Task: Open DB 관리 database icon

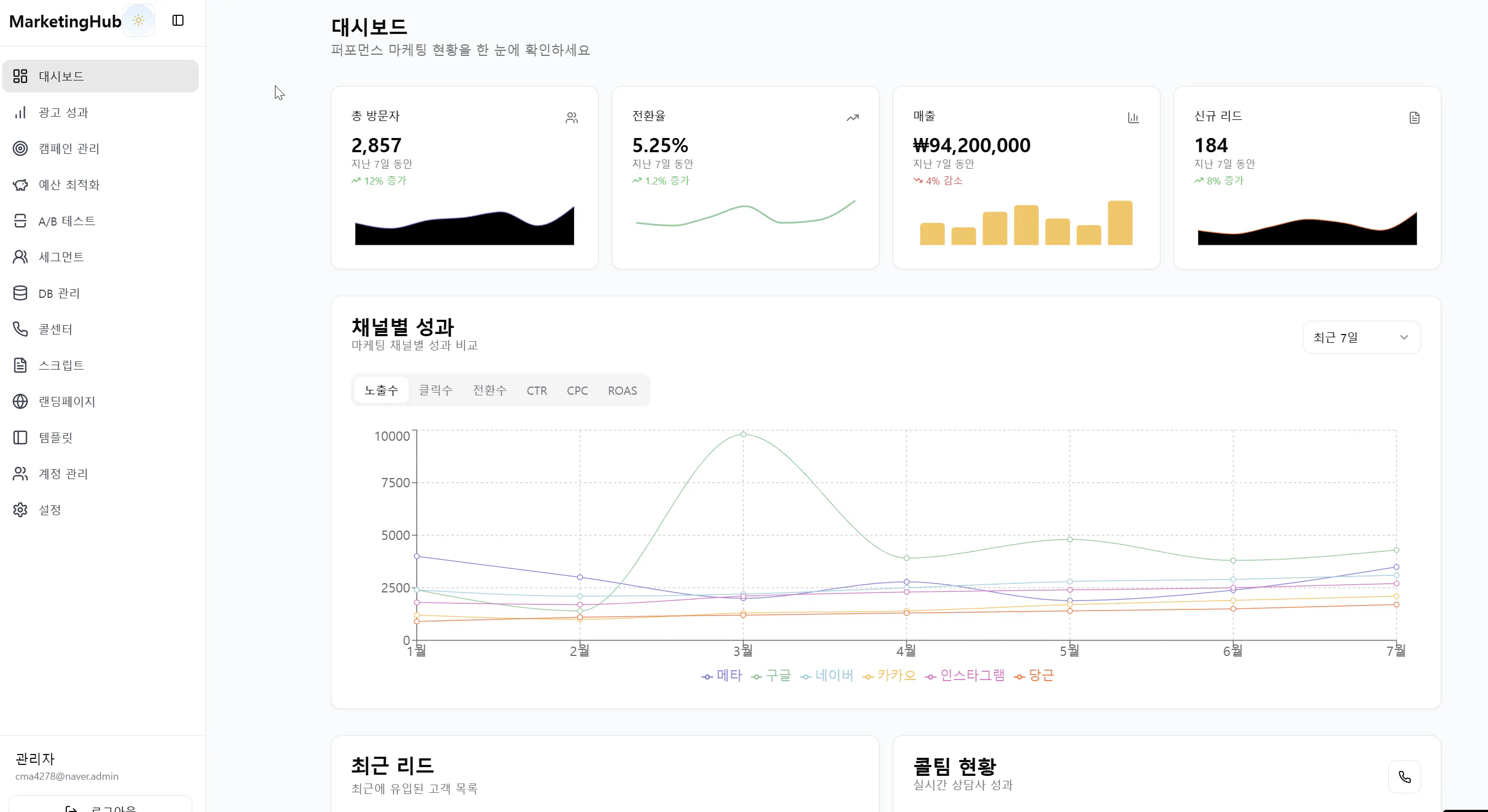Action: [x=20, y=293]
